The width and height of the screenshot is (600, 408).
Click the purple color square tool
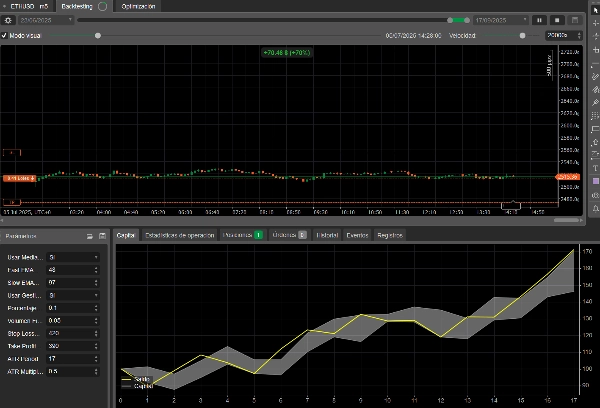click(x=595, y=180)
